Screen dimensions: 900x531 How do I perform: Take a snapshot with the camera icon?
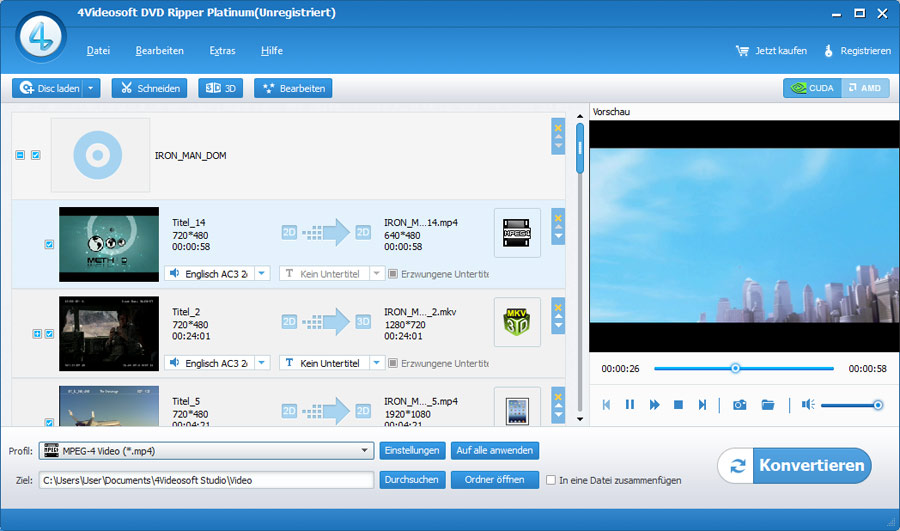click(739, 405)
